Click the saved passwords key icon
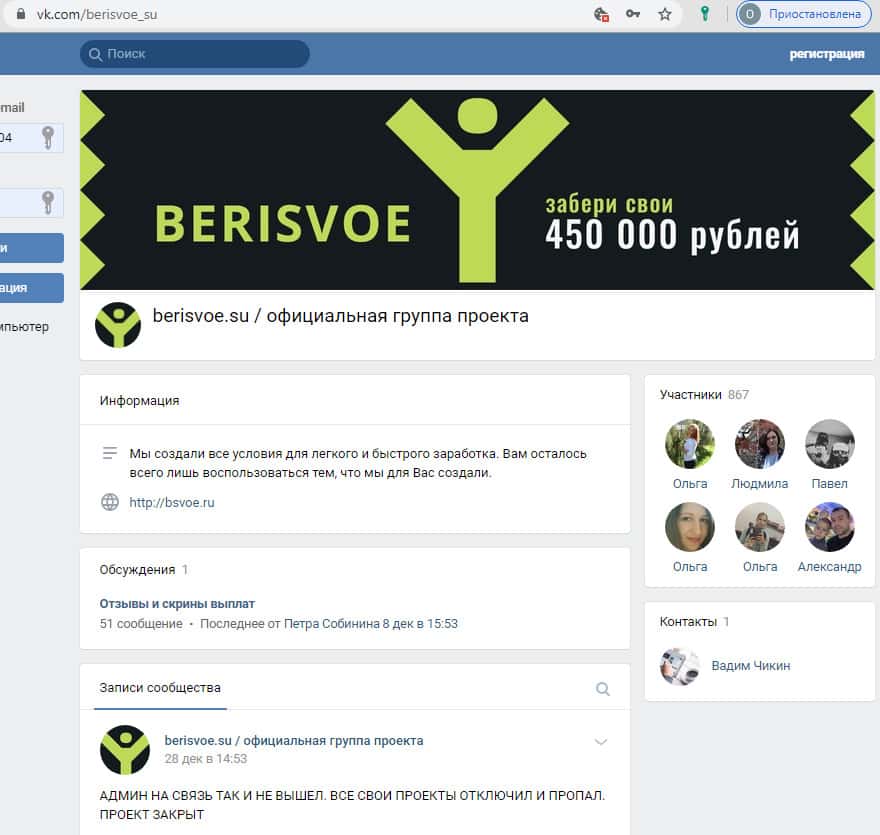The width and height of the screenshot is (880, 835). point(633,14)
